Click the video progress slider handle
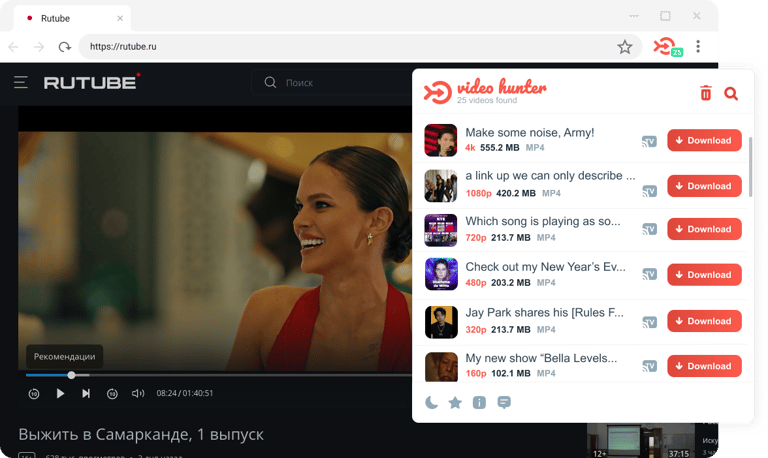Image resolution: width=768 pixels, height=458 pixels. 72,375
